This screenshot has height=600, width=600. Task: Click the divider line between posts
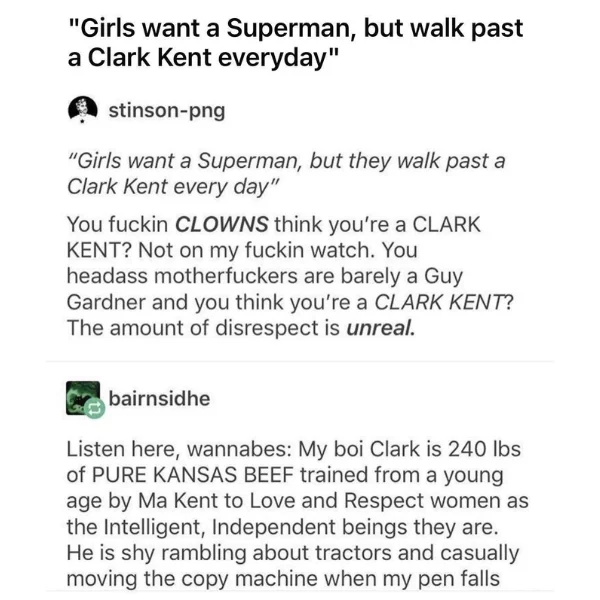300,361
